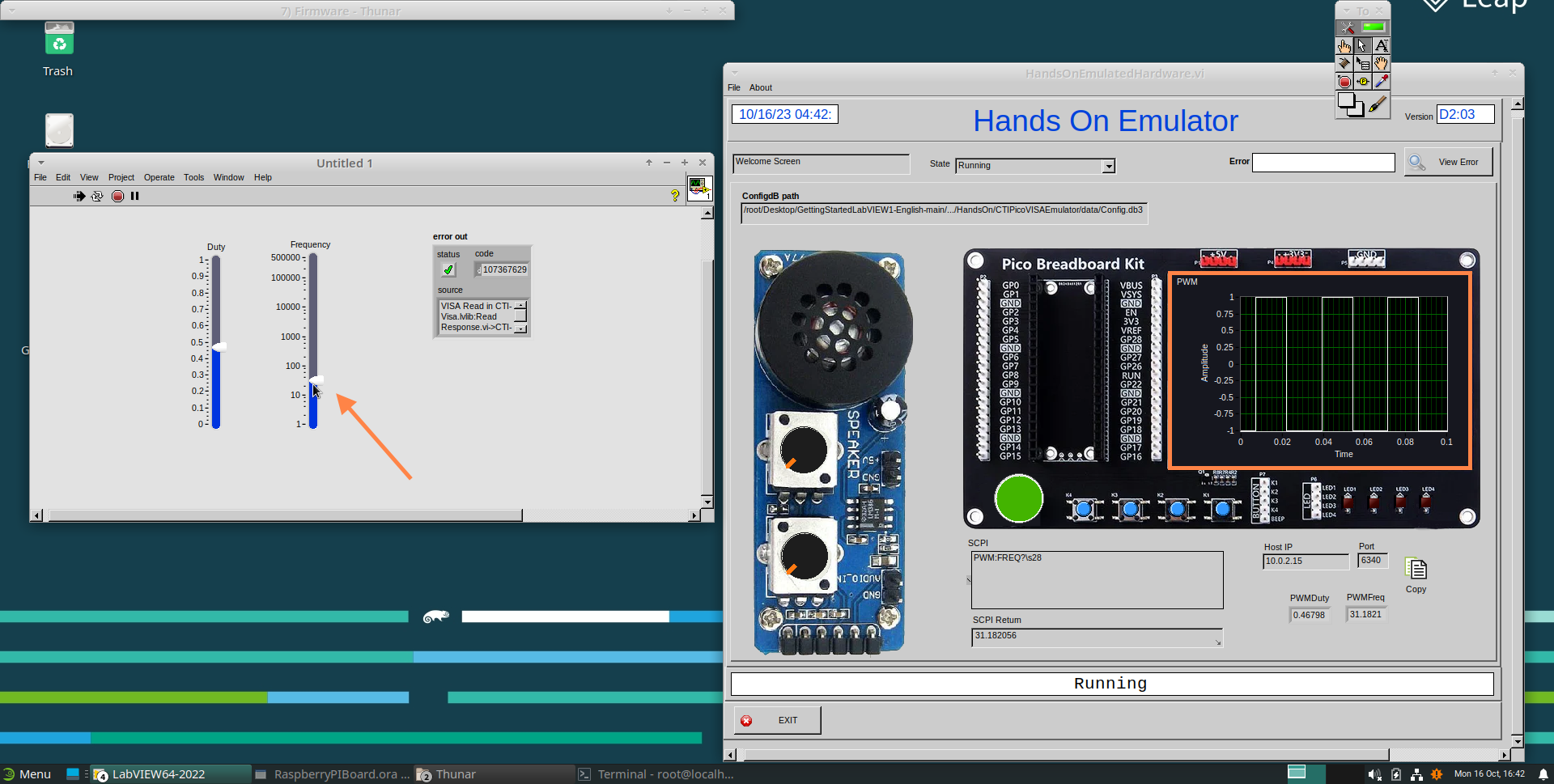Click the SCPI text box with PWM:FREQ?
The height and width of the screenshot is (784, 1554).
1097,580
